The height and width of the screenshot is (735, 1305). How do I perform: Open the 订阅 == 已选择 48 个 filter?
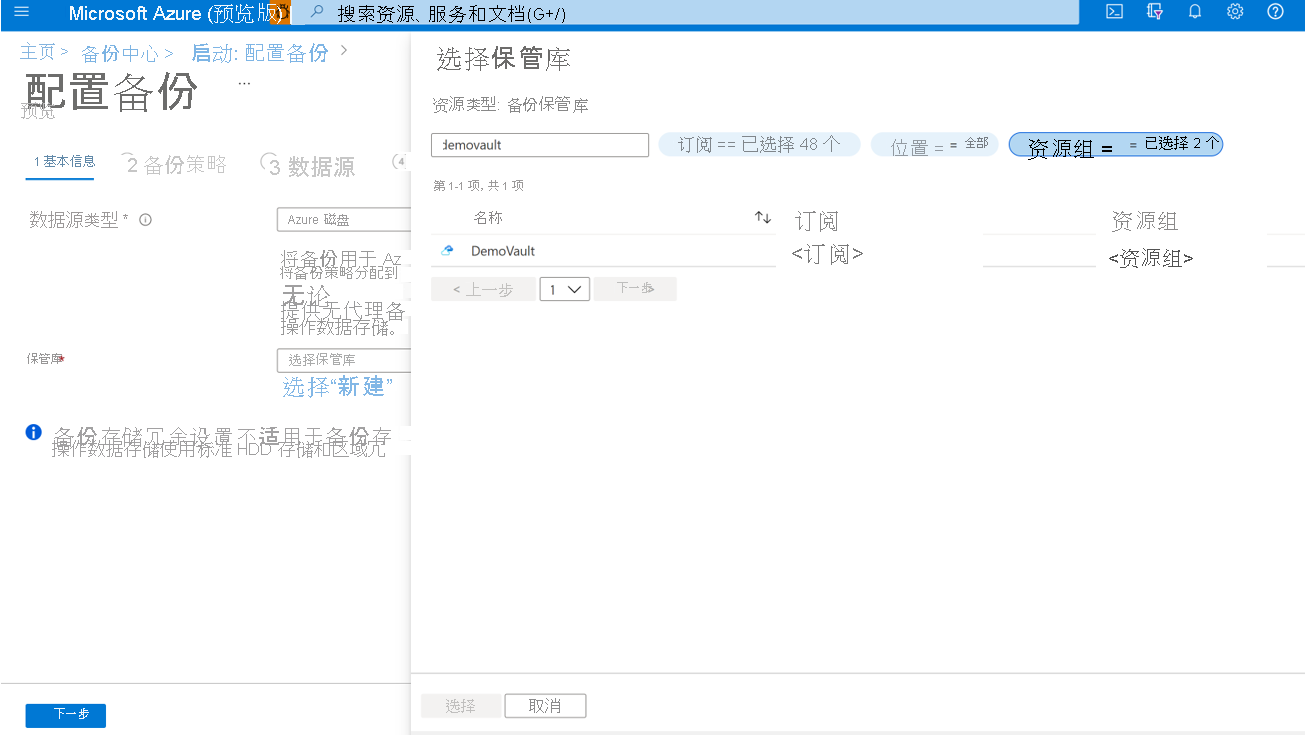(x=759, y=145)
